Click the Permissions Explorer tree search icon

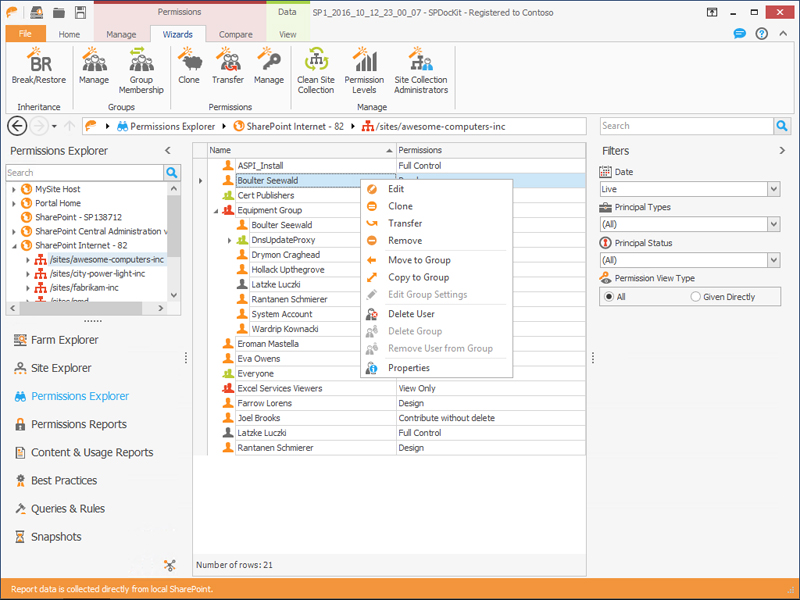point(172,172)
